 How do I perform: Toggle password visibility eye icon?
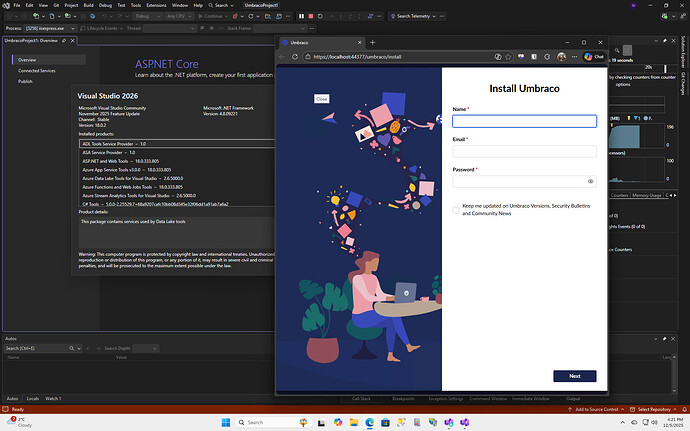click(x=591, y=181)
